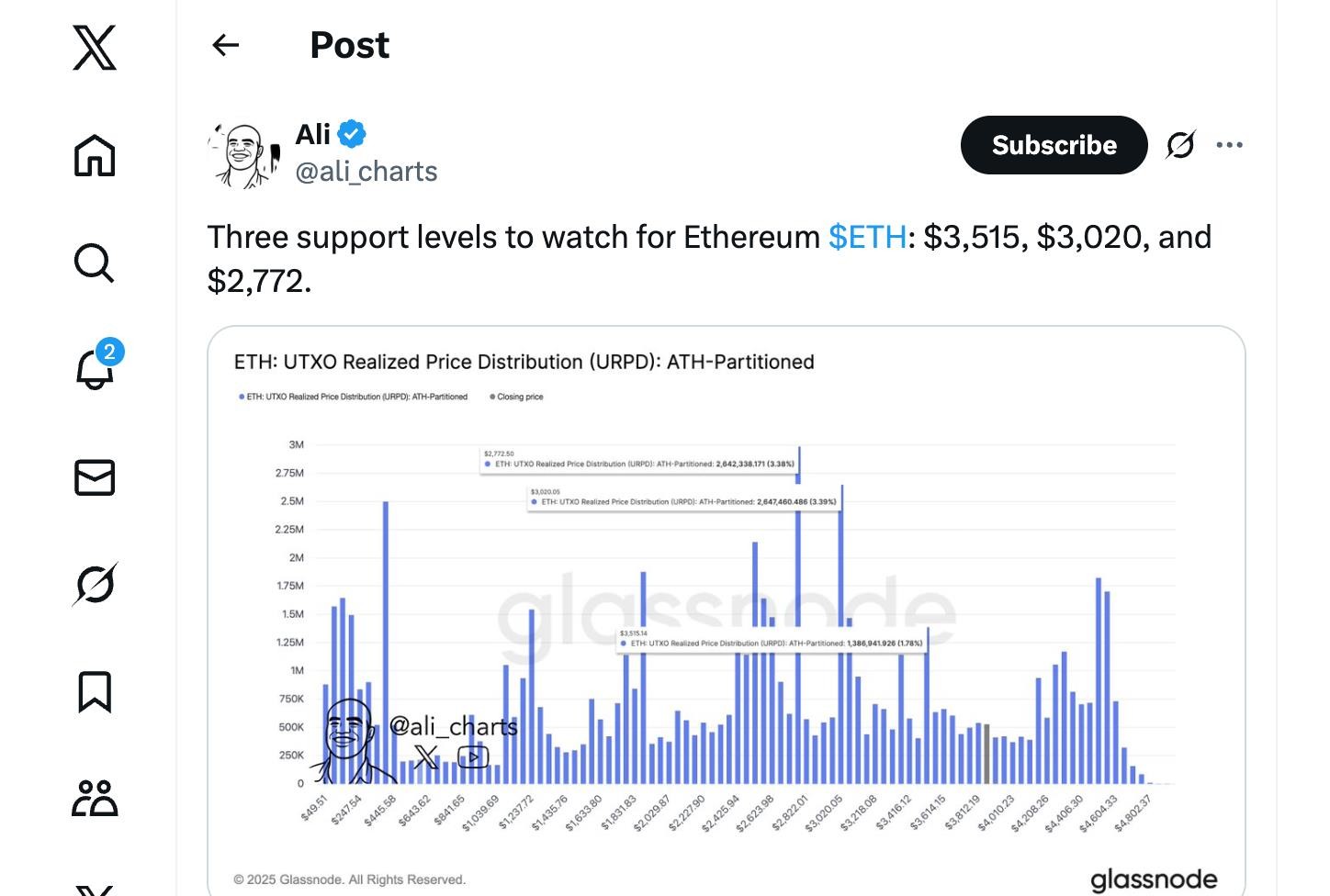This screenshot has height=896, width=1330.
Task: Click the blue verified badge
Action: coord(352,134)
